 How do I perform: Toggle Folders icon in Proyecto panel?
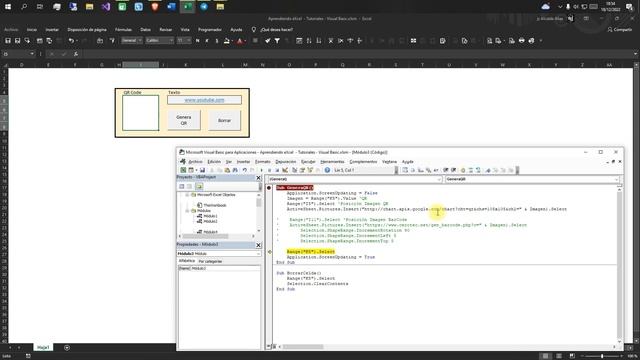[x=199, y=187]
